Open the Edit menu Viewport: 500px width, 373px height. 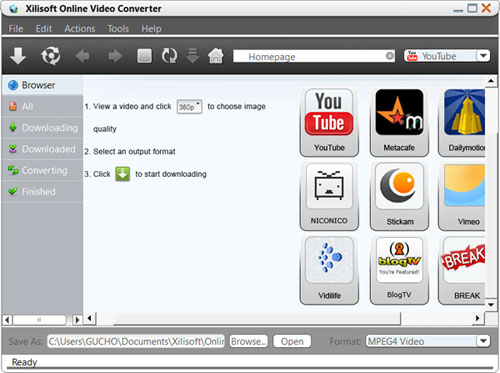[x=44, y=29]
